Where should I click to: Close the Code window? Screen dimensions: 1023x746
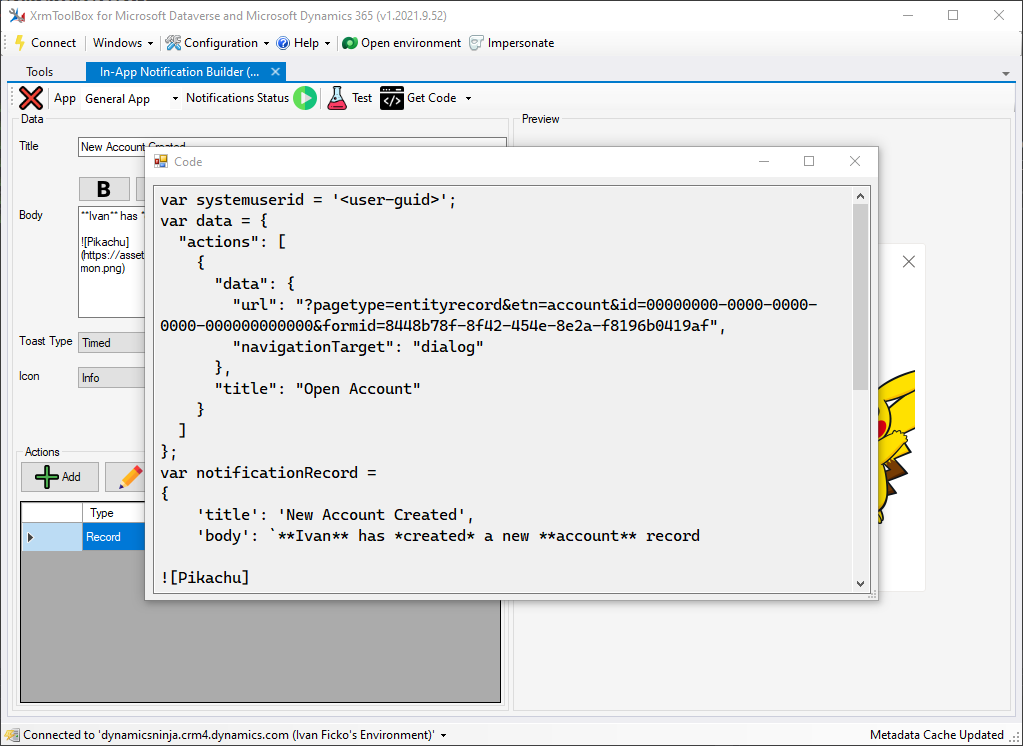coord(855,161)
